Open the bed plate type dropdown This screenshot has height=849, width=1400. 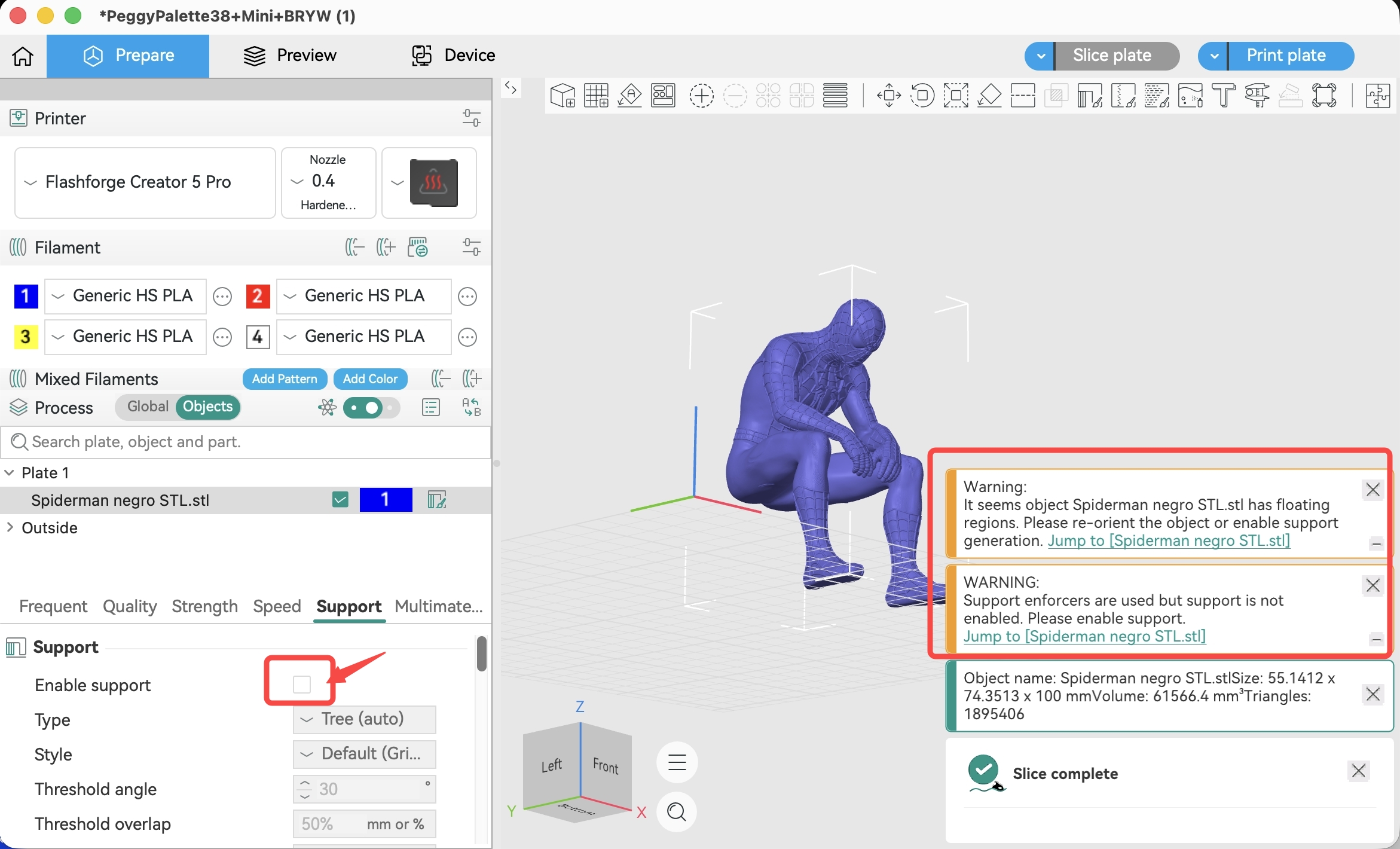[429, 182]
